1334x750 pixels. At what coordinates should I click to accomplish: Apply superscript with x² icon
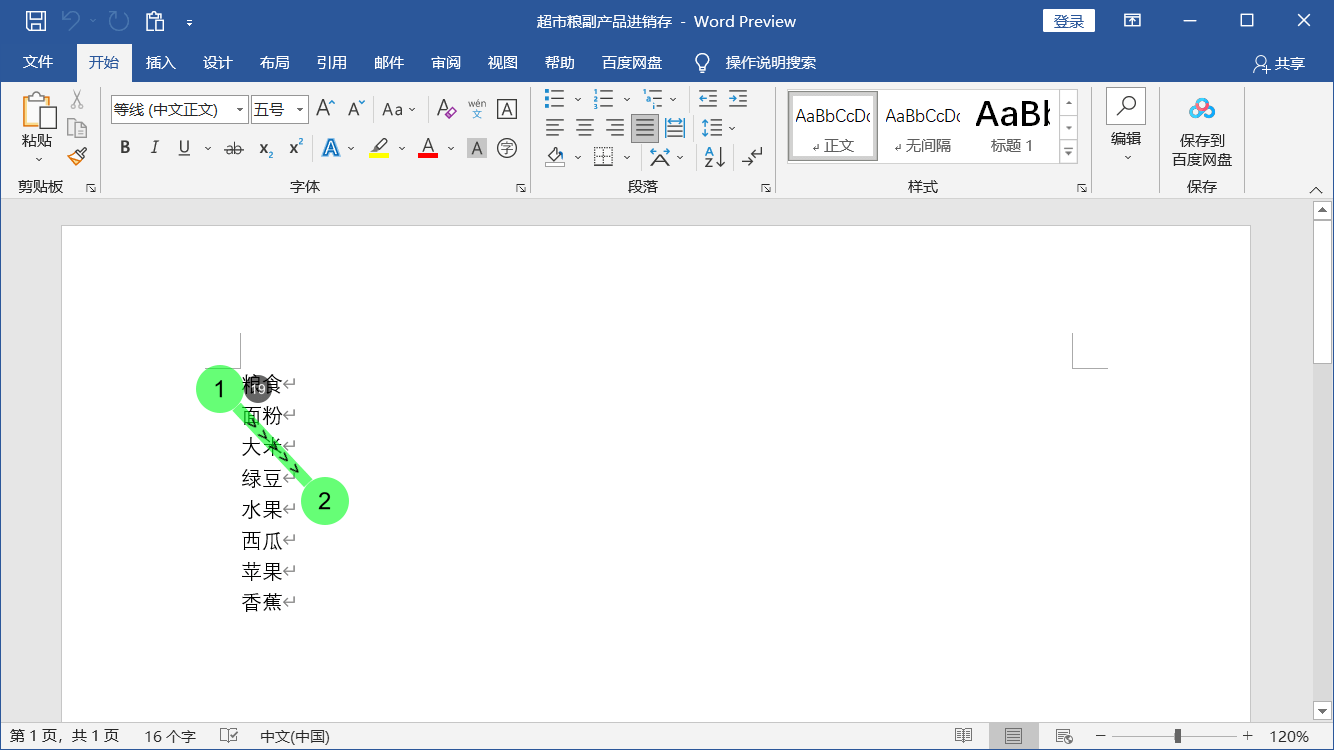(x=296, y=148)
